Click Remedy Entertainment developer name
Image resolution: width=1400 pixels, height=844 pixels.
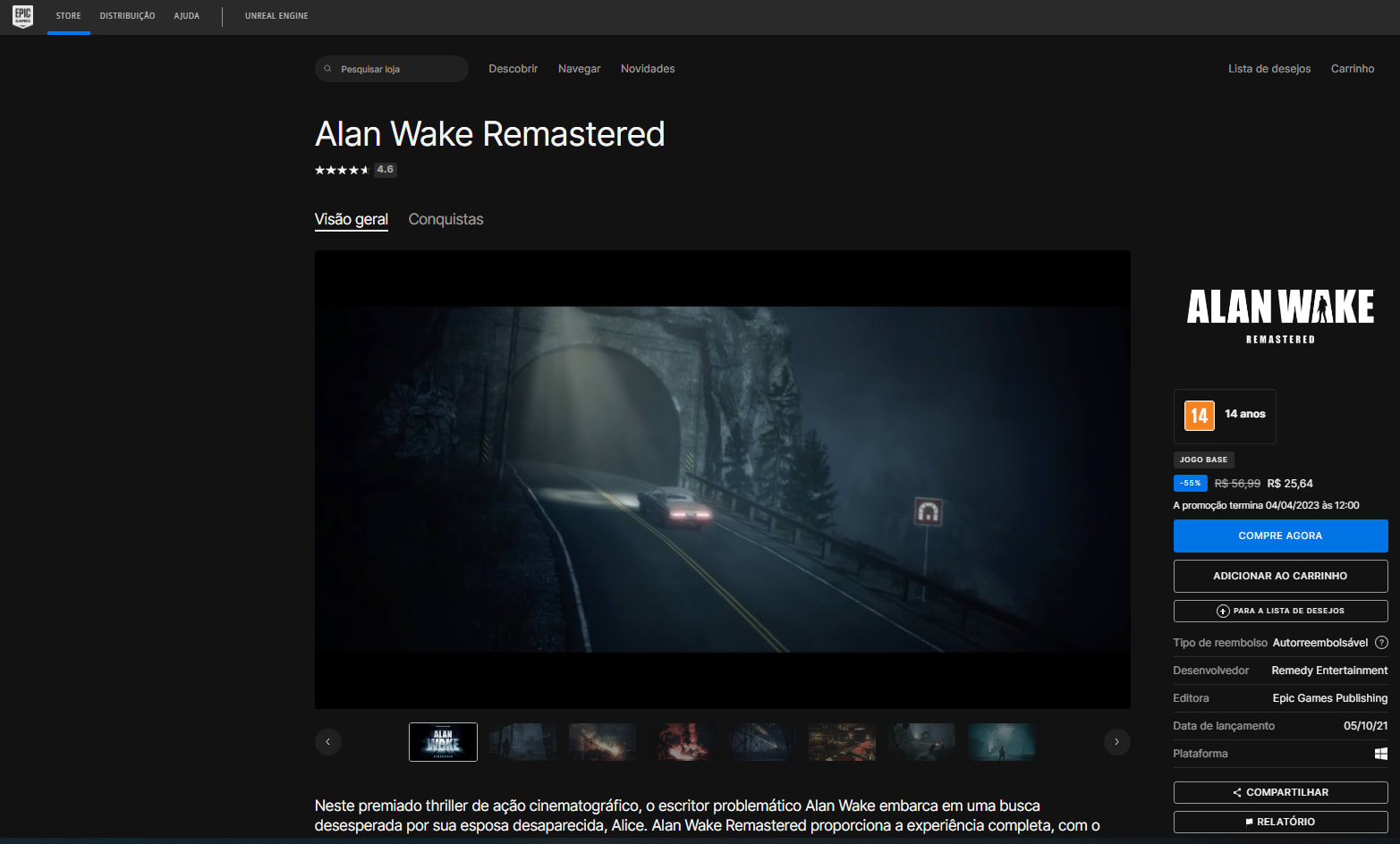[x=1329, y=671]
